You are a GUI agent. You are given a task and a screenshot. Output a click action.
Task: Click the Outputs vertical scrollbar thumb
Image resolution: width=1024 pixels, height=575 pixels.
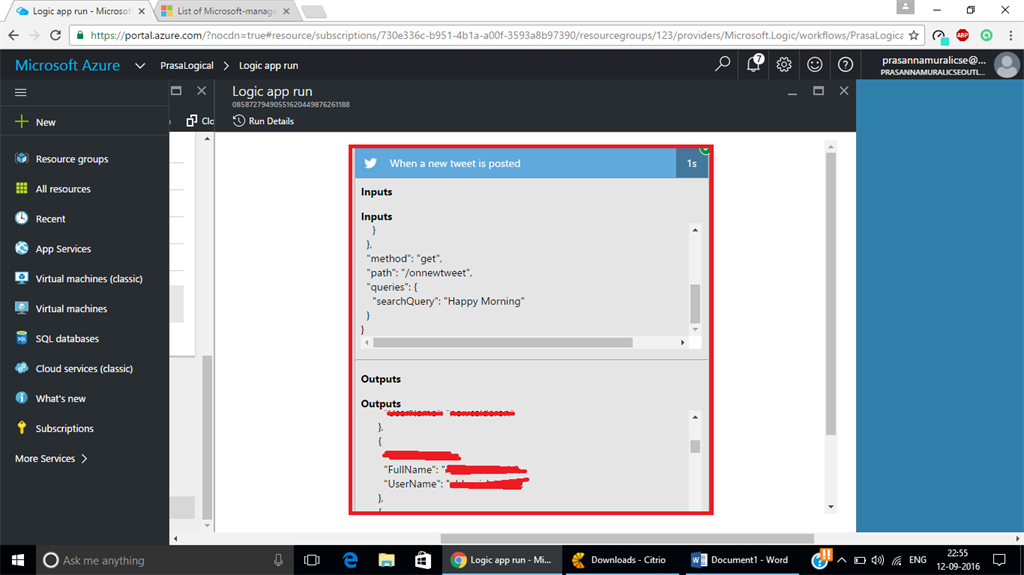[696, 446]
